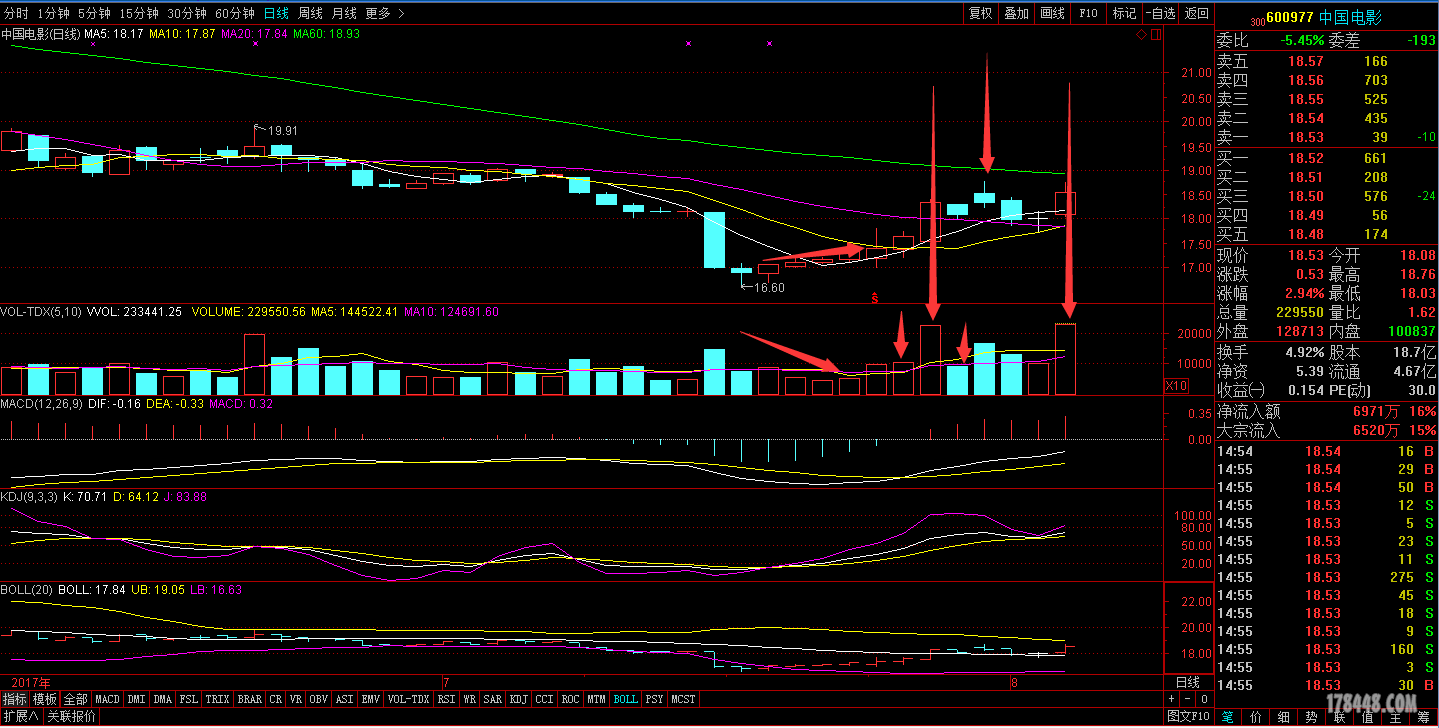The height and width of the screenshot is (728, 1439).
Task: Open the 模板 templates tab
Action: pyautogui.click(x=45, y=699)
